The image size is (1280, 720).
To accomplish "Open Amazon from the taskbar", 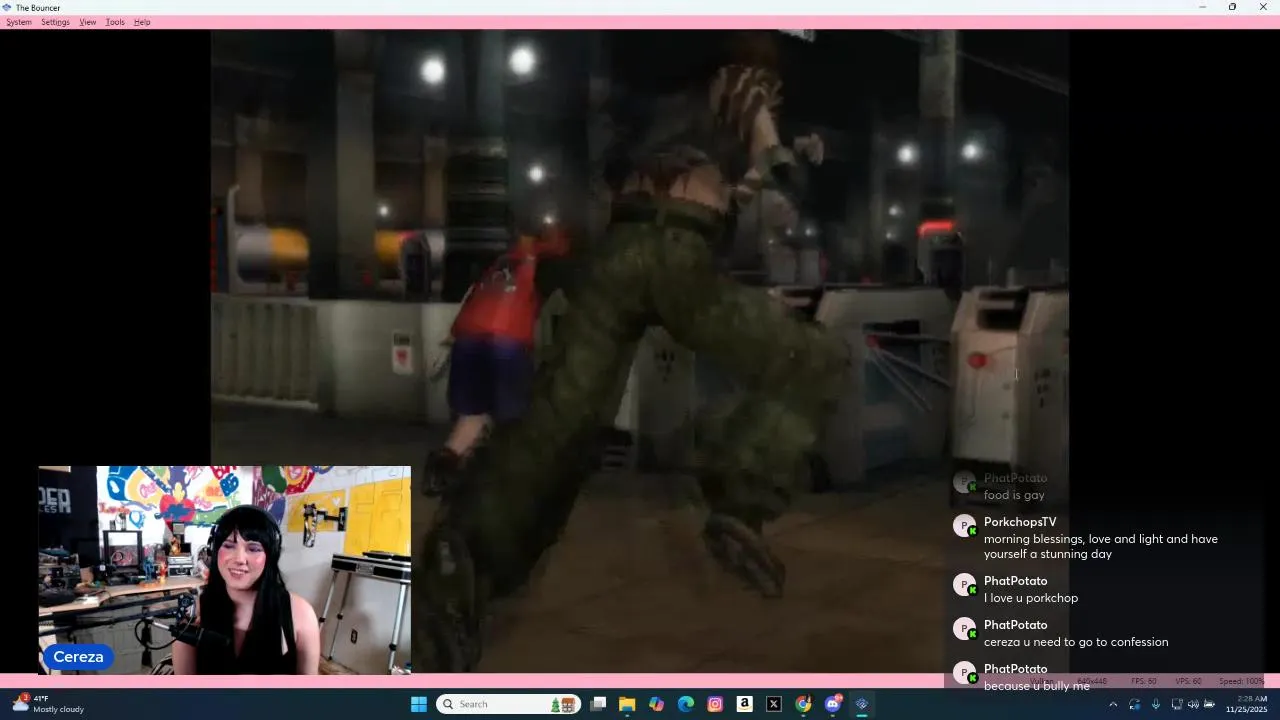I will coord(744,704).
